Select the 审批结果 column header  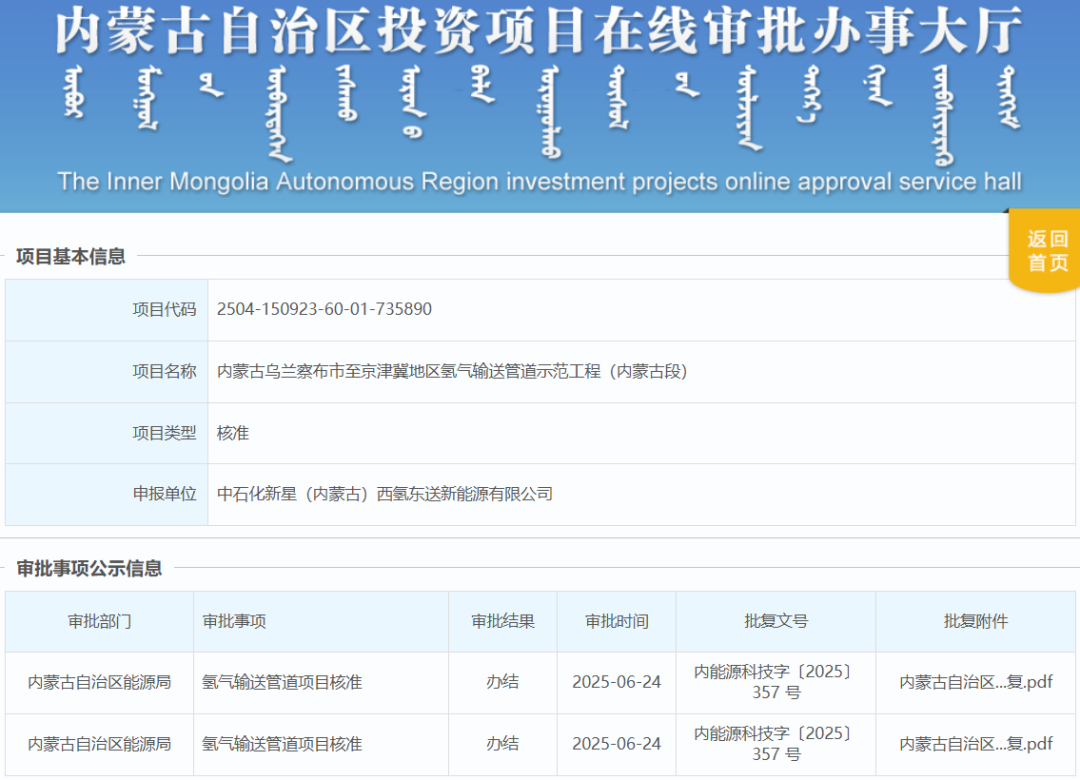point(502,621)
